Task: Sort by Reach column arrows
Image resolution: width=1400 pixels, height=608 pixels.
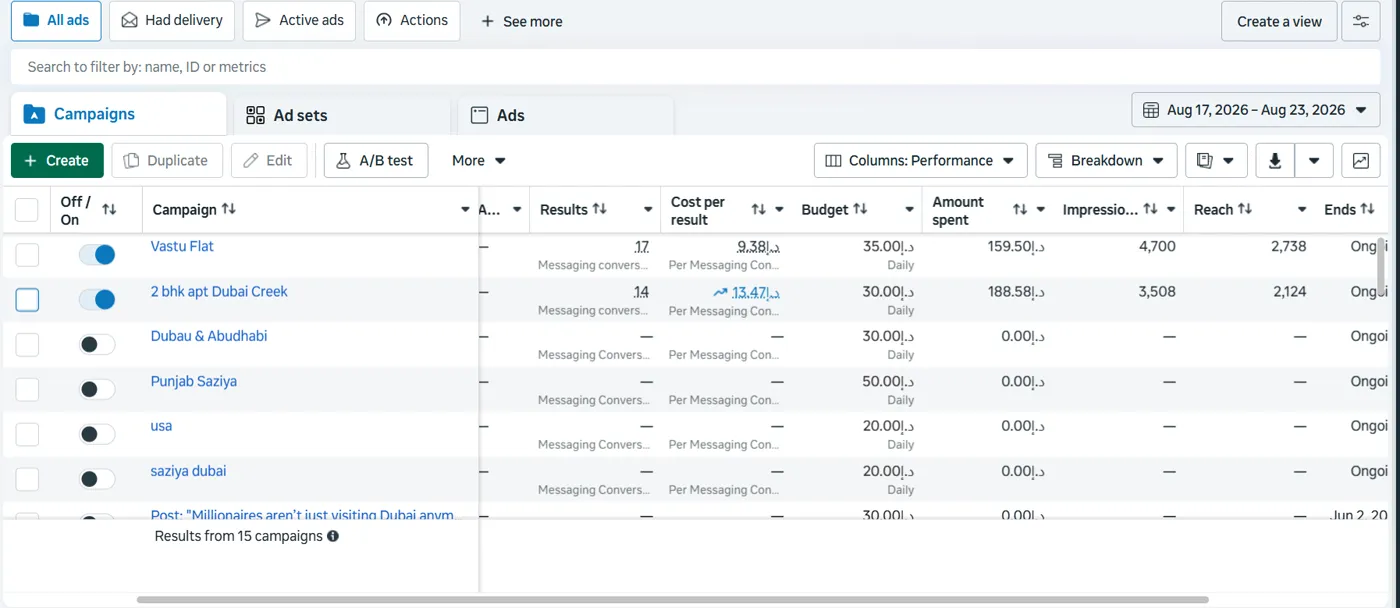Action: click(x=1245, y=209)
